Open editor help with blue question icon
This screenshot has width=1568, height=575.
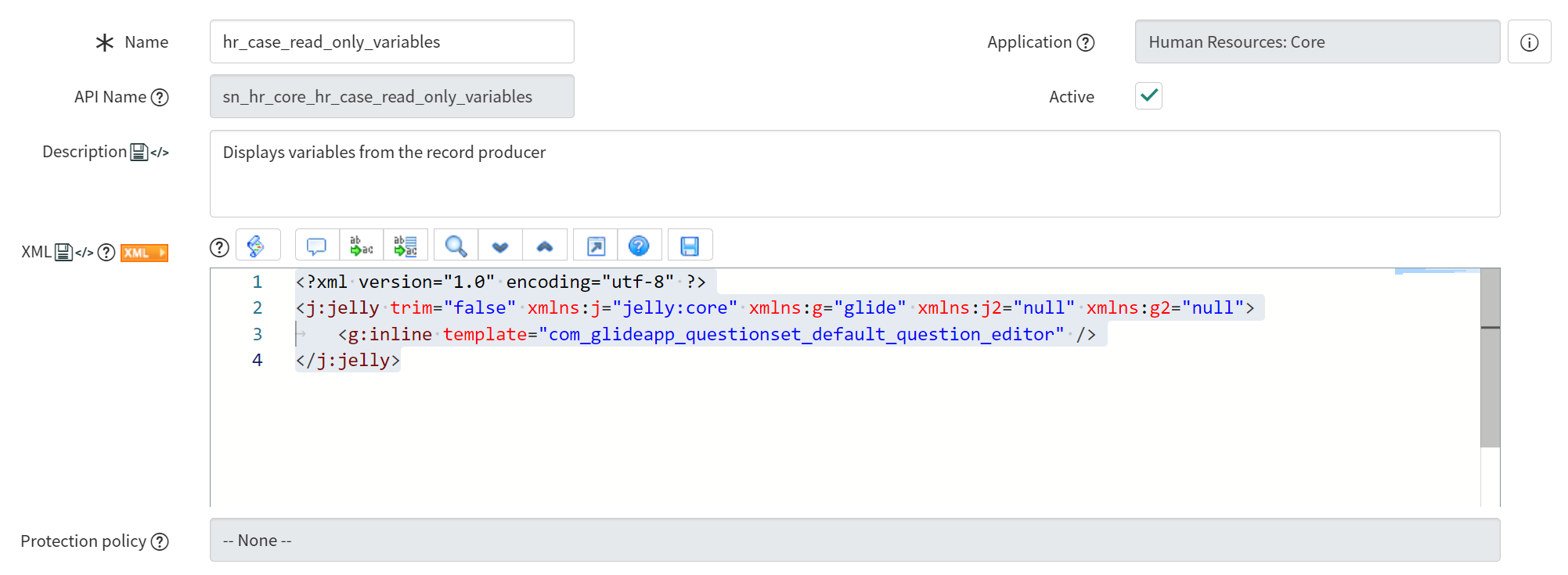640,246
